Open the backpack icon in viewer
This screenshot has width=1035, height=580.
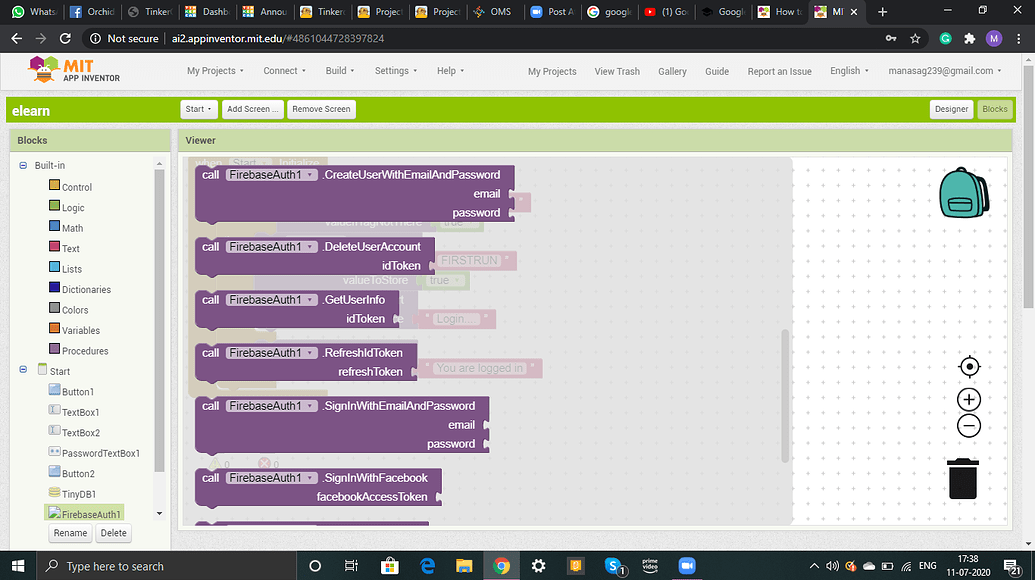point(963,192)
